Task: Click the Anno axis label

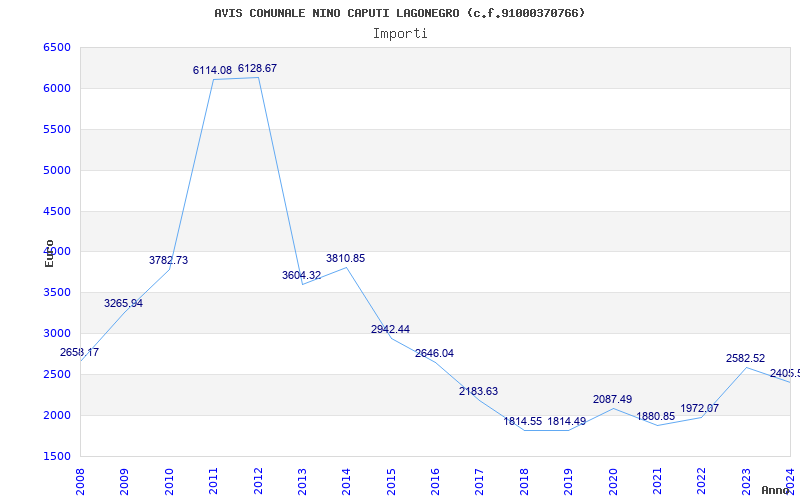Action: [775, 490]
